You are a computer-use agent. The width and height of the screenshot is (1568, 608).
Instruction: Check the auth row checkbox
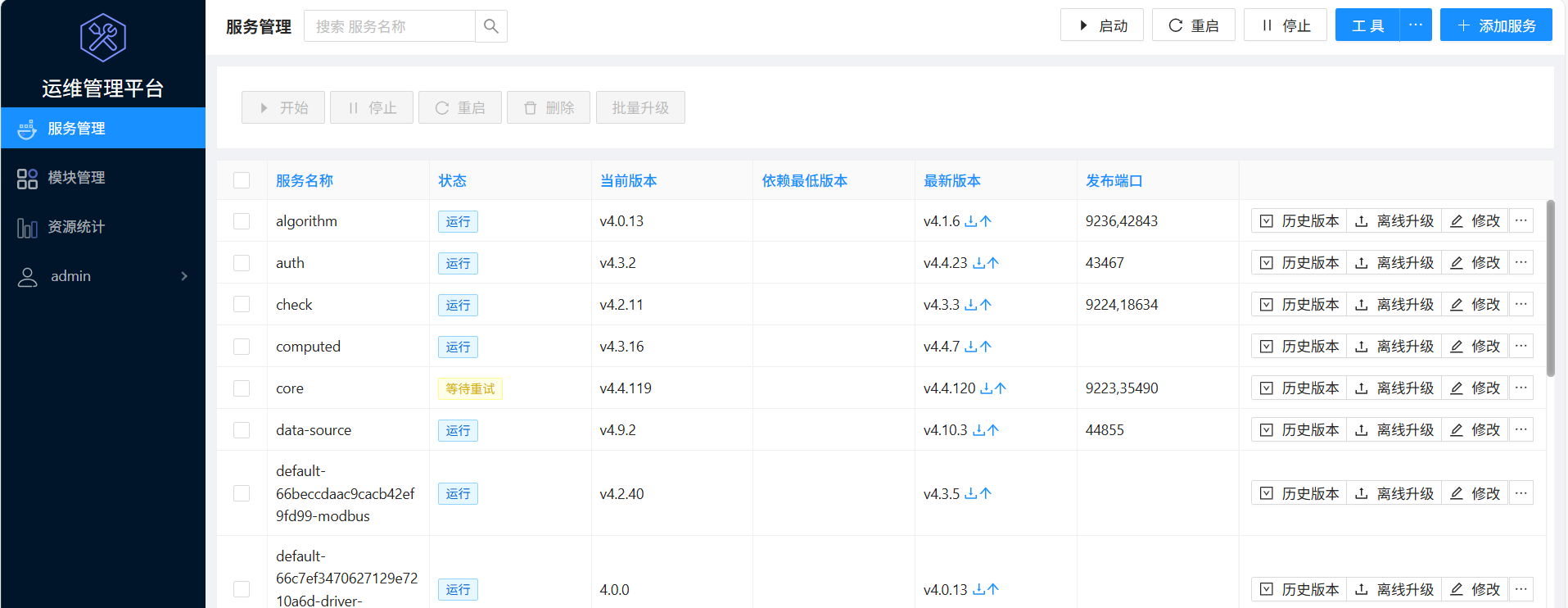[x=242, y=263]
